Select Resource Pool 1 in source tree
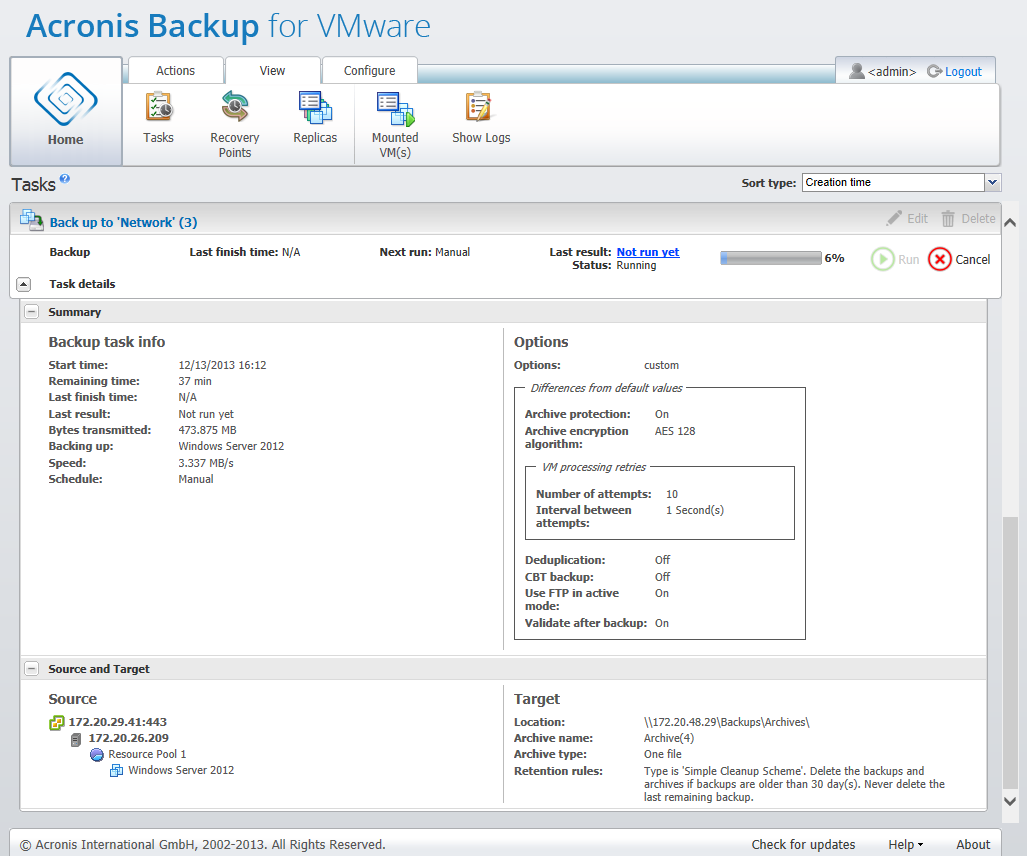 [147, 754]
